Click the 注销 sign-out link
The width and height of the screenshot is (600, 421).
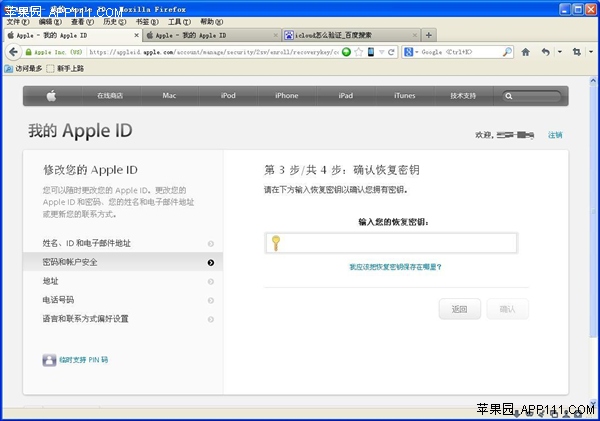point(555,134)
